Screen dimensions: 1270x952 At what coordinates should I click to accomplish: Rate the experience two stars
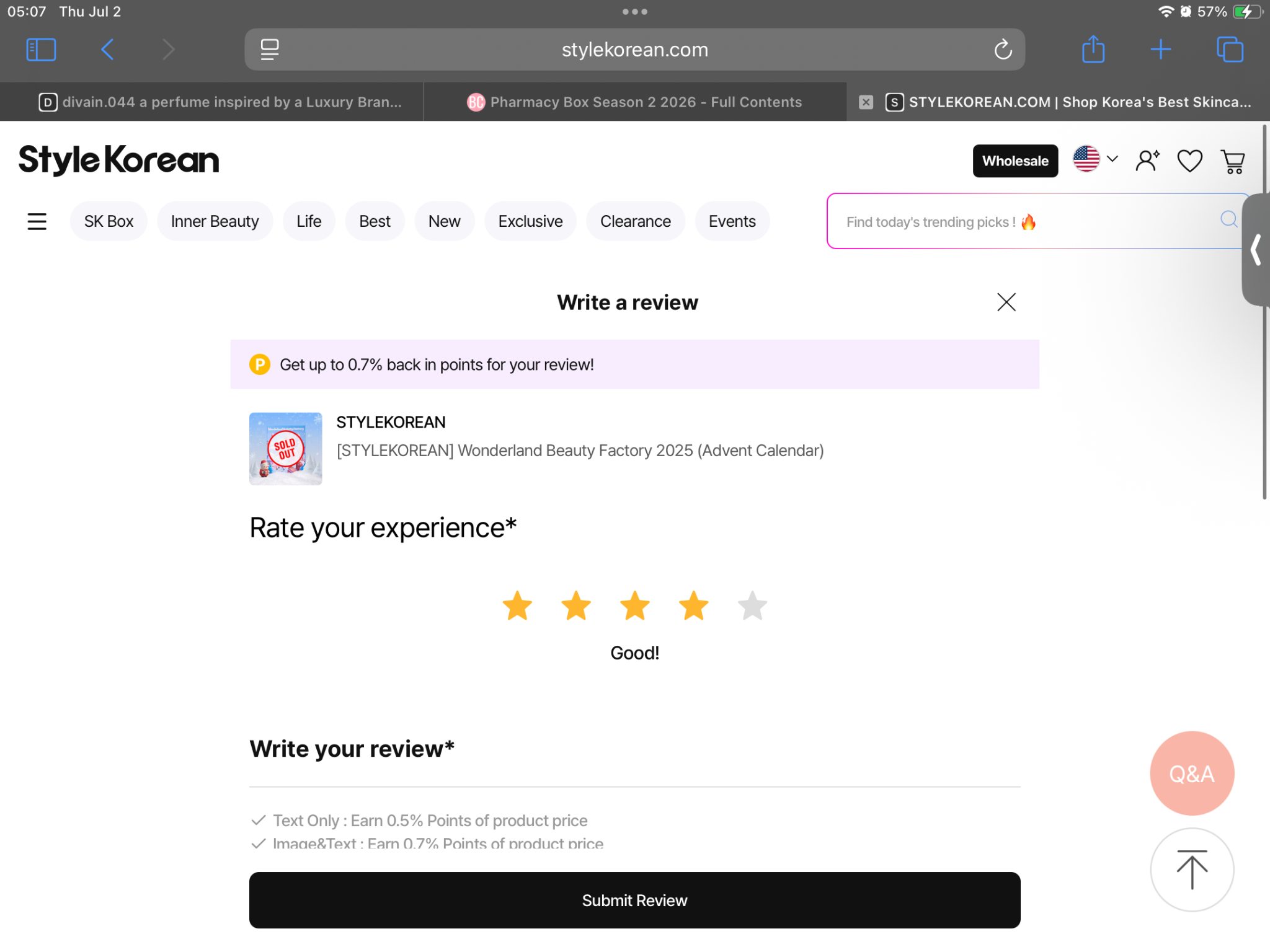click(x=576, y=606)
